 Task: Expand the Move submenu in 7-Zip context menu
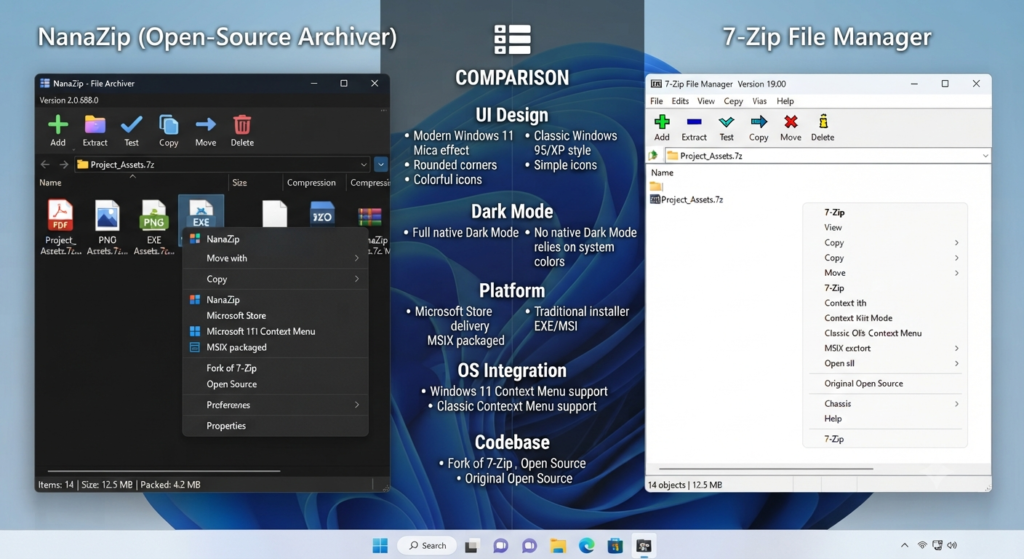956,273
